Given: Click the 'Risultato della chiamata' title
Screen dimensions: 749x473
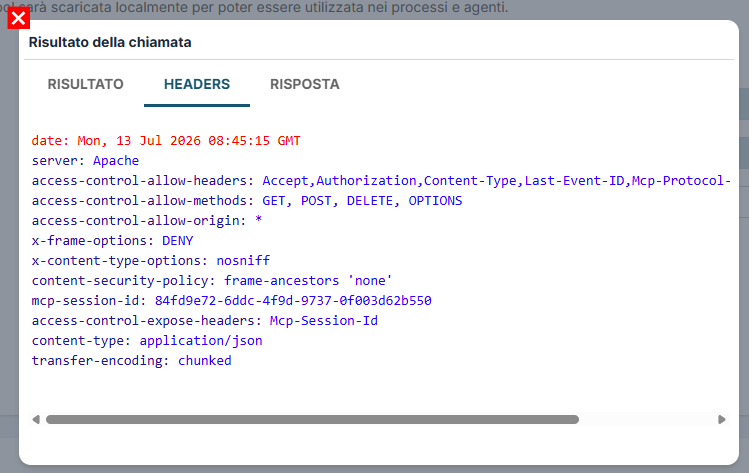Looking at the screenshot, I should [x=110, y=42].
